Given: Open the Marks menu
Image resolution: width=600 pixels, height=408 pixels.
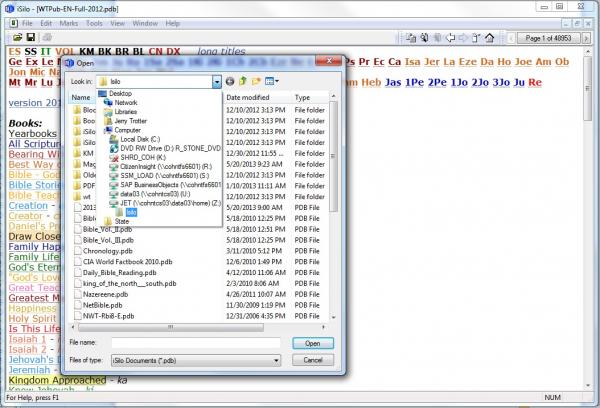Looking at the screenshot, I should pos(67,22).
